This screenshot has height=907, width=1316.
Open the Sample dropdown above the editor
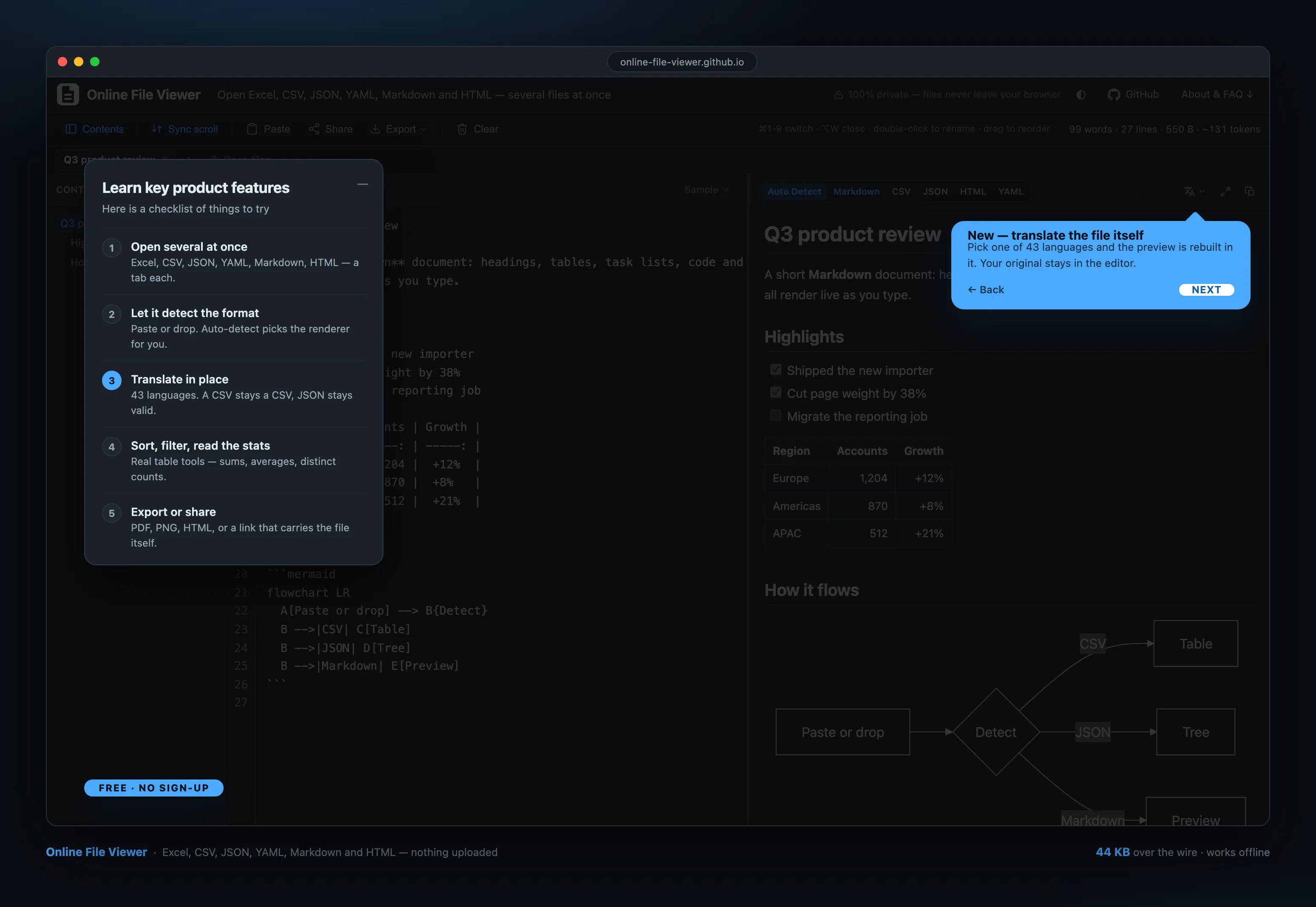706,190
